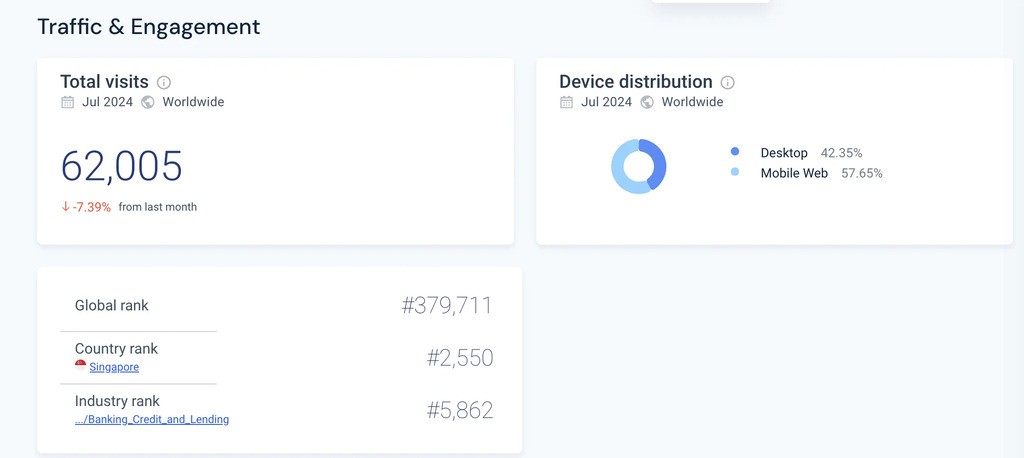The image size is (1024, 458).
Task: Click the Traffic & Engagement heading
Action: (149, 27)
